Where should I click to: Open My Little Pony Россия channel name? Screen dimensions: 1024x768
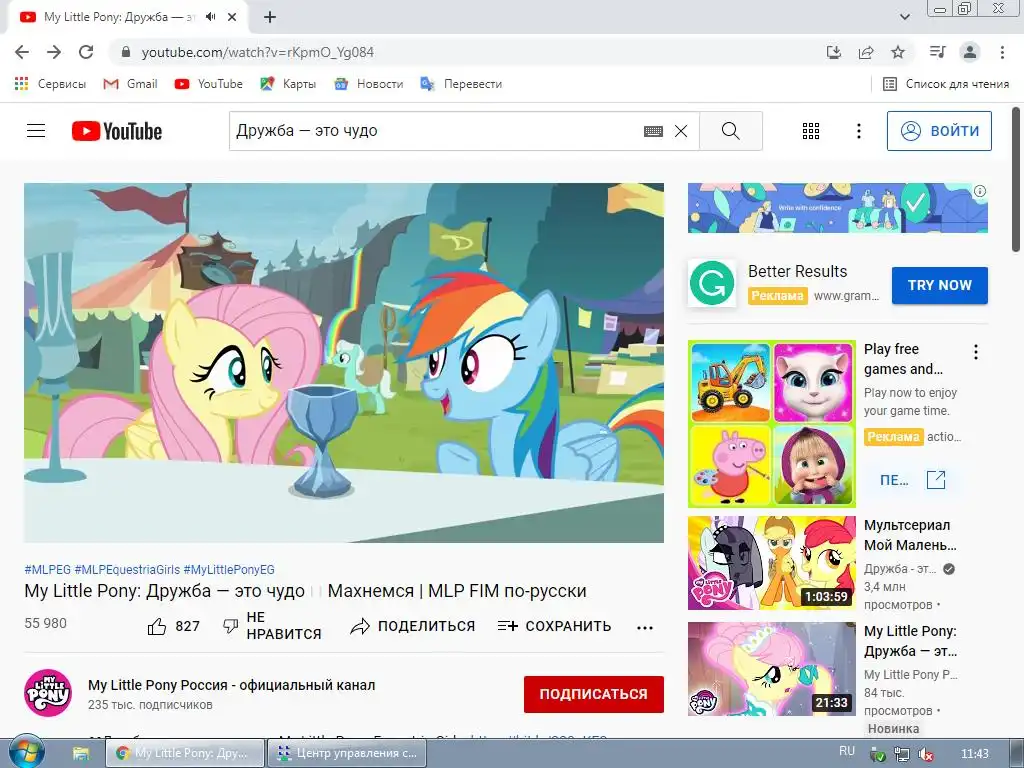click(x=231, y=685)
